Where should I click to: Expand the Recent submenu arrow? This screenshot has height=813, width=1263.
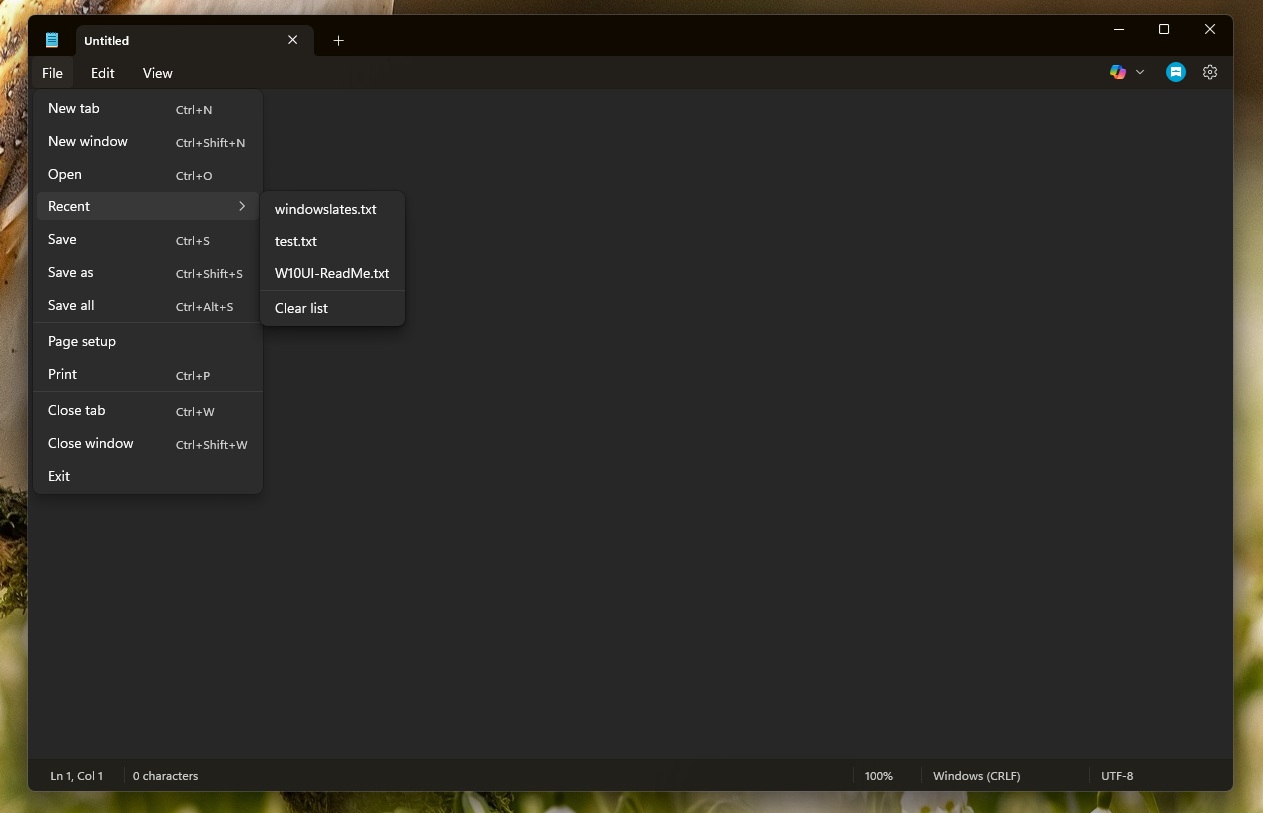[241, 206]
